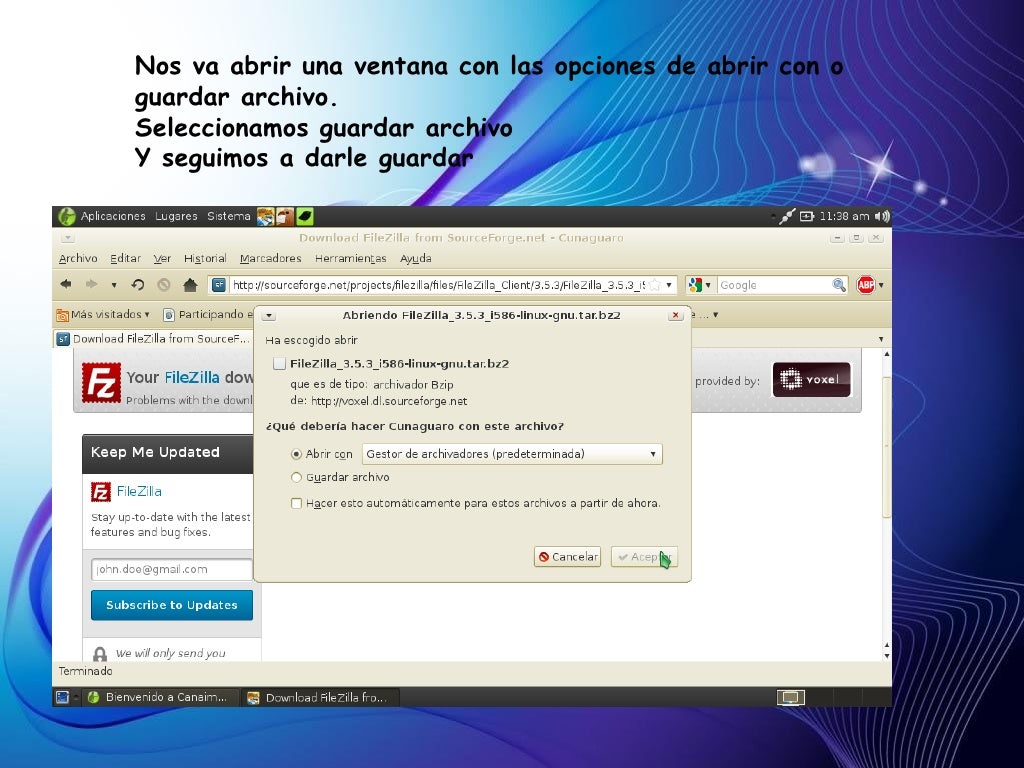Stop loading with the stop icon
Screen dimensions: 1024x768
click(x=163, y=285)
